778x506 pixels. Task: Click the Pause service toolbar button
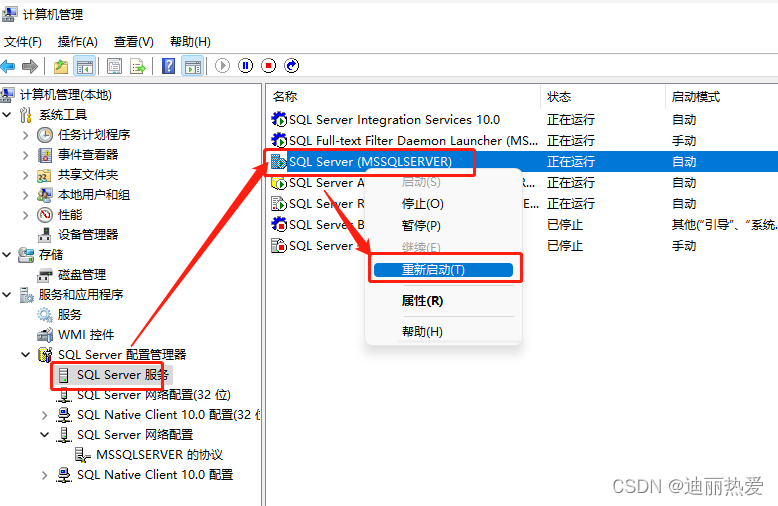point(246,65)
